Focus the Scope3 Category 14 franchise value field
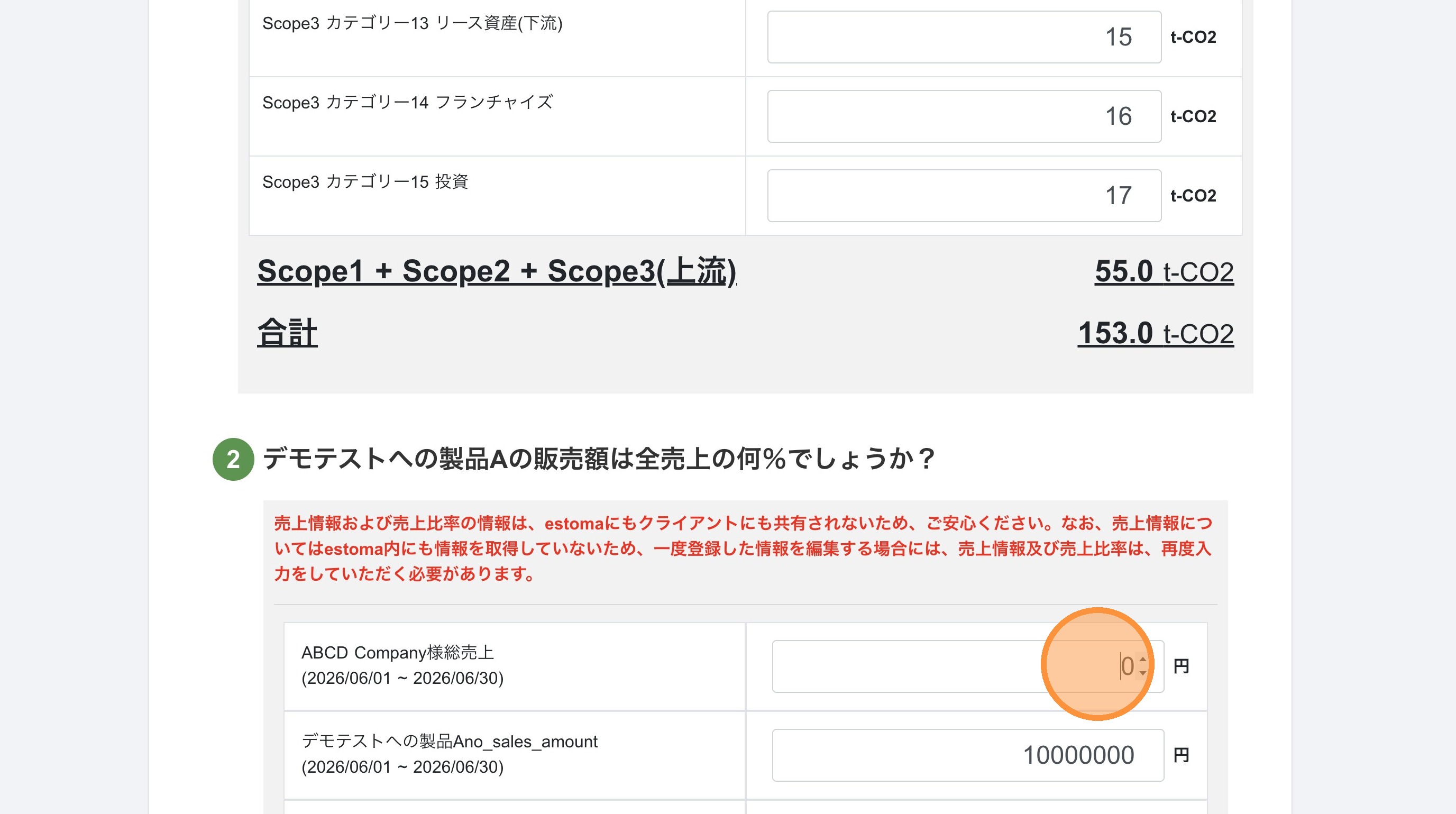Viewport: 1456px width, 814px height. [x=964, y=116]
